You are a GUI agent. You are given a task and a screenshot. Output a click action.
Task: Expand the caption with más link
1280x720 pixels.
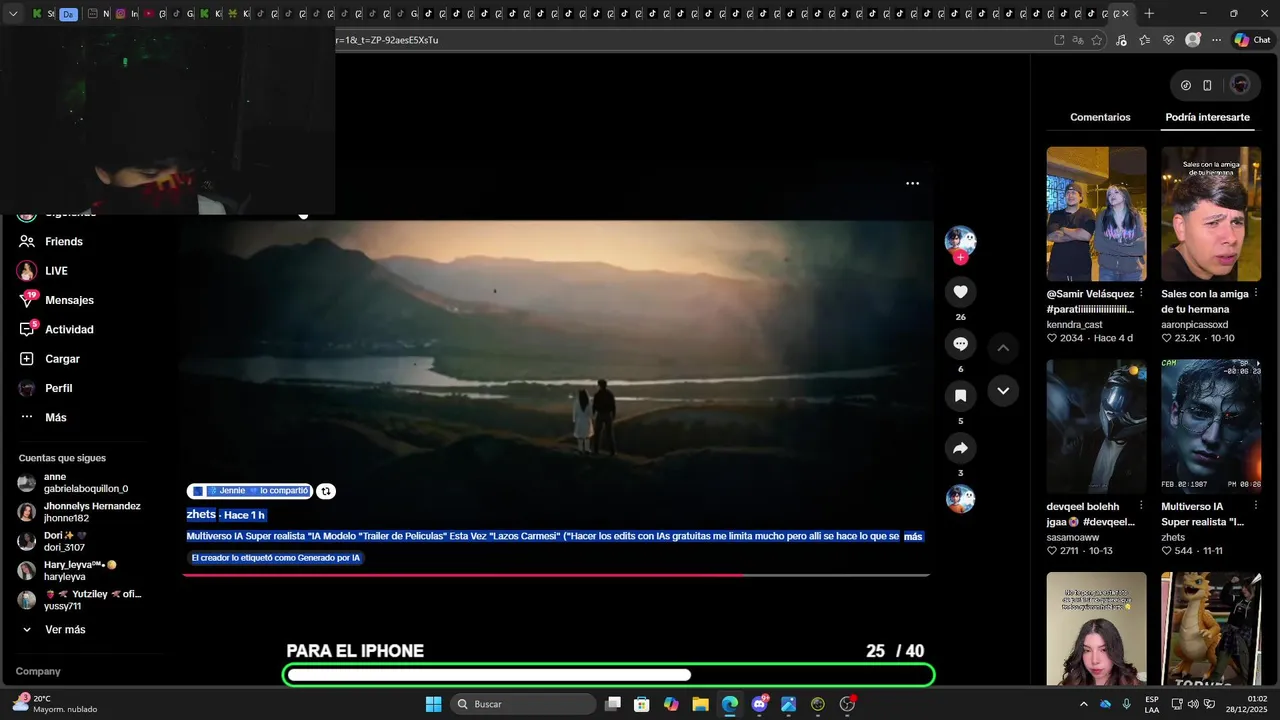coord(913,537)
